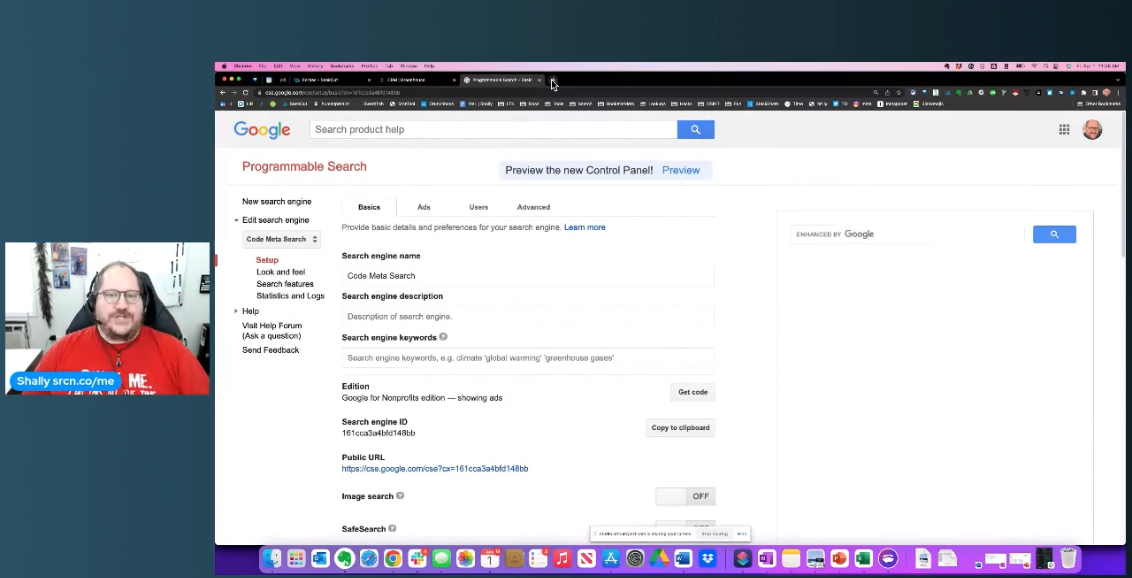The height and width of the screenshot is (578, 1132).
Task: Show help for Search engine keywords
Action: point(443,337)
